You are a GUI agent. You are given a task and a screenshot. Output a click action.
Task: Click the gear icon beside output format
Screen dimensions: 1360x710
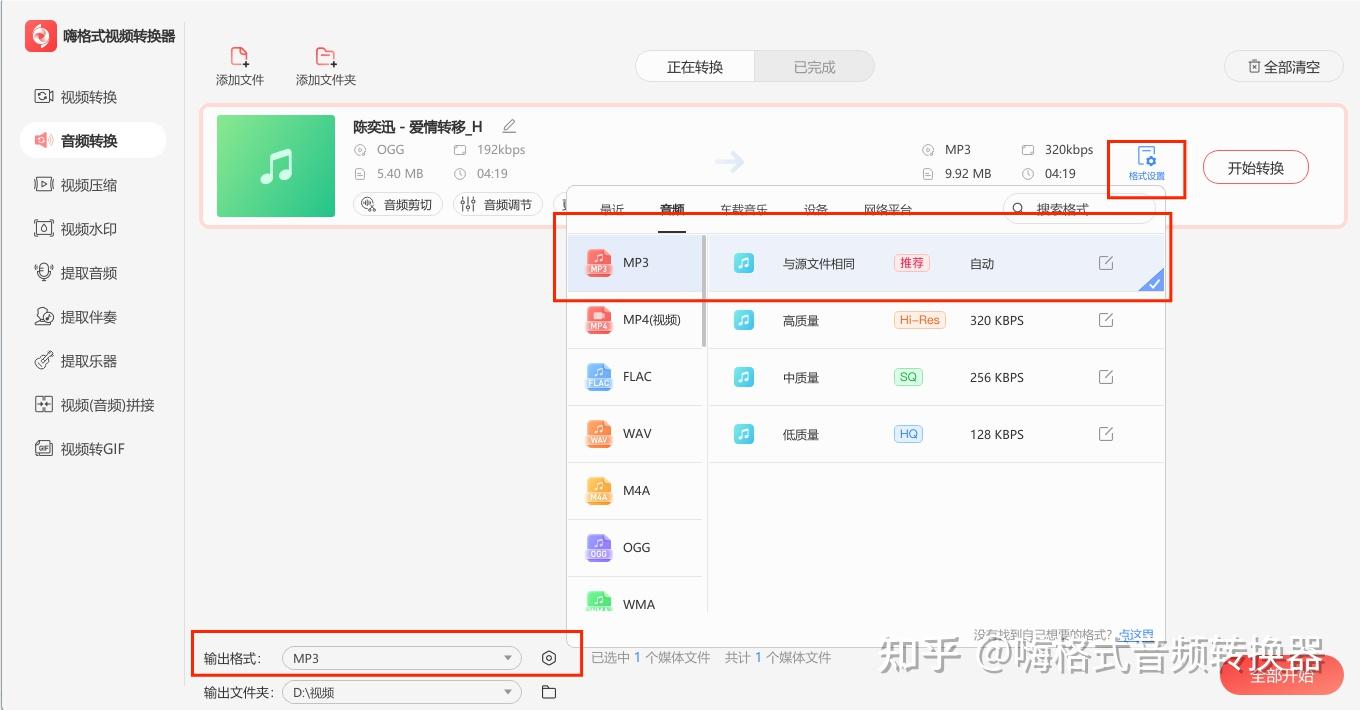tap(548, 658)
